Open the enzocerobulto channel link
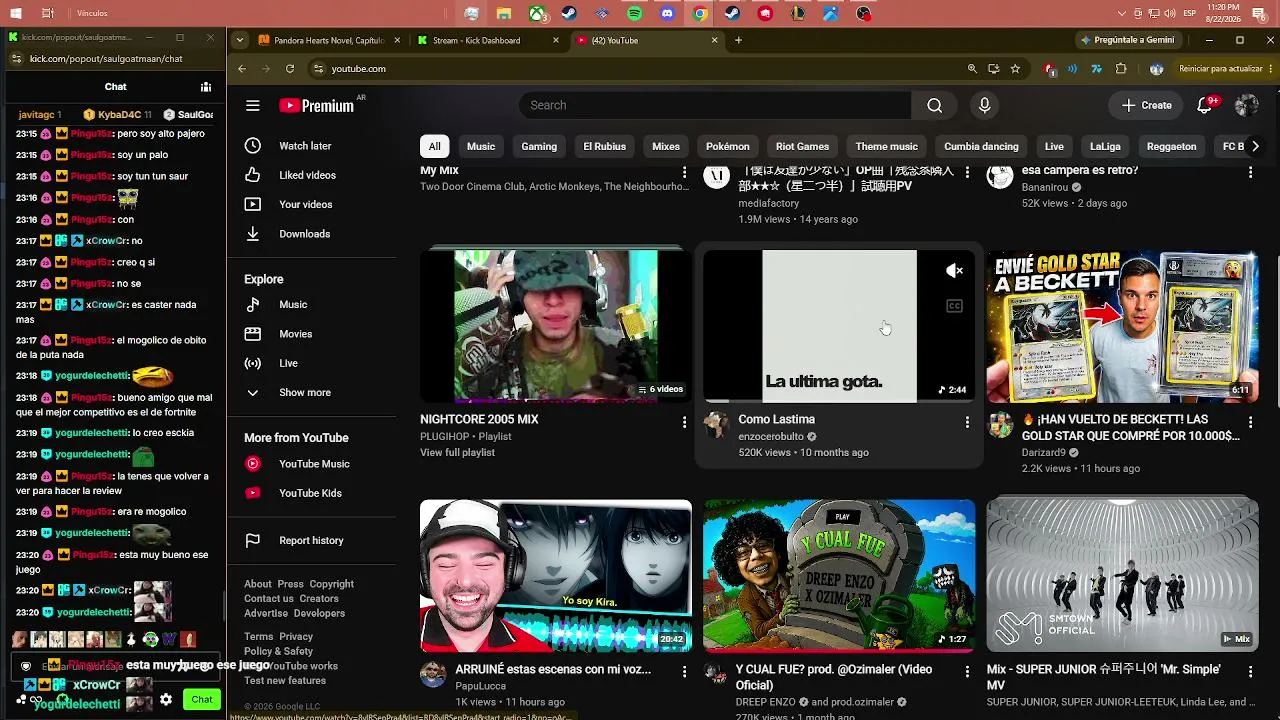The height and width of the screenshot is (720, 1280). (771, 436)
